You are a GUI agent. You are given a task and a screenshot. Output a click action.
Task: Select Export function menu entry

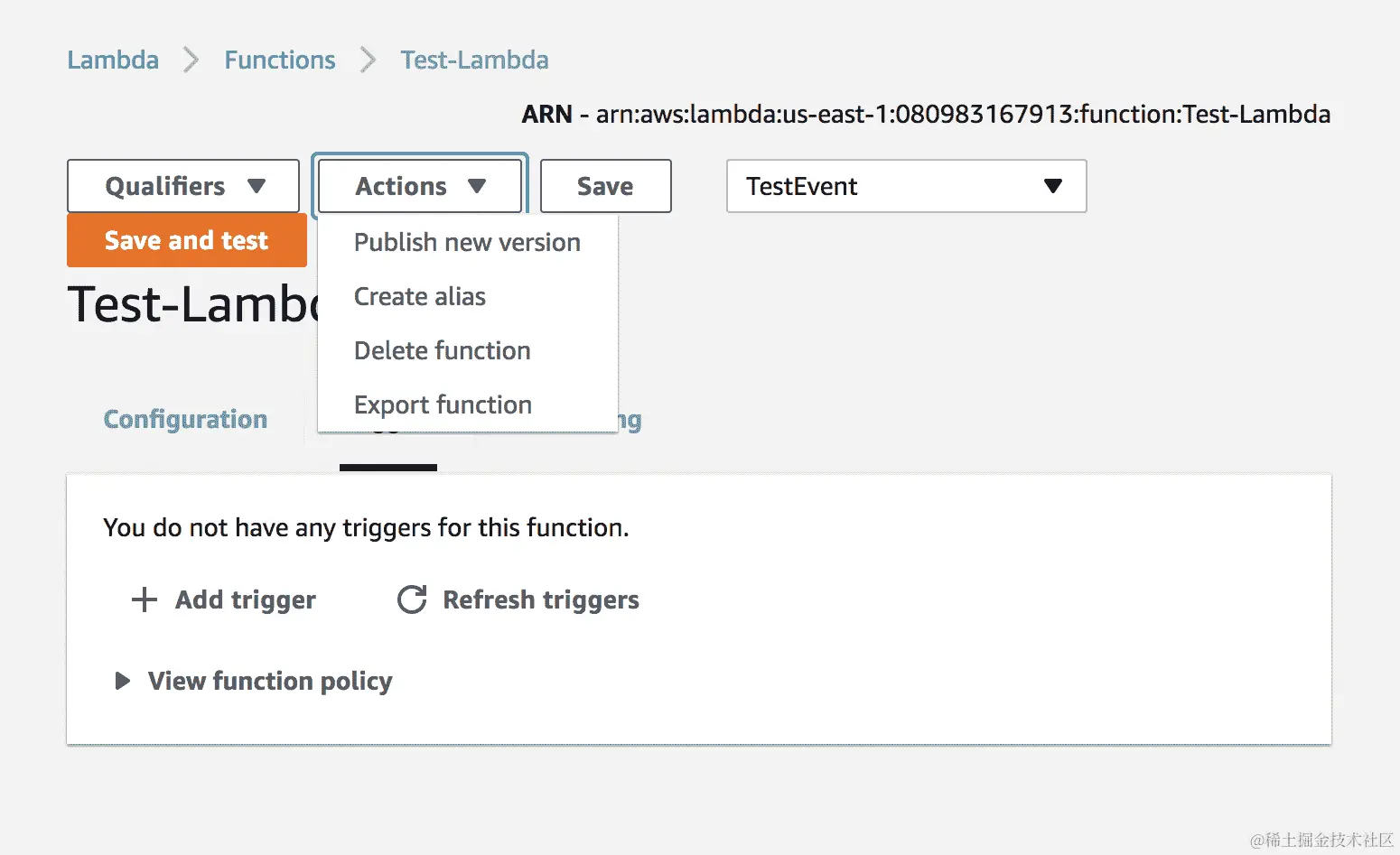443,404
